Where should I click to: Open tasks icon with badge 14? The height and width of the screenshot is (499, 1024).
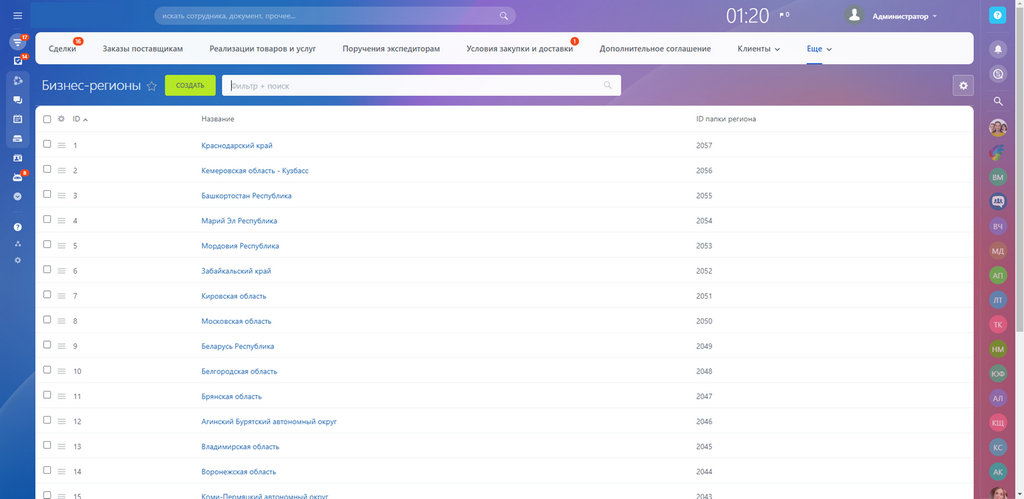coord(18,61)
